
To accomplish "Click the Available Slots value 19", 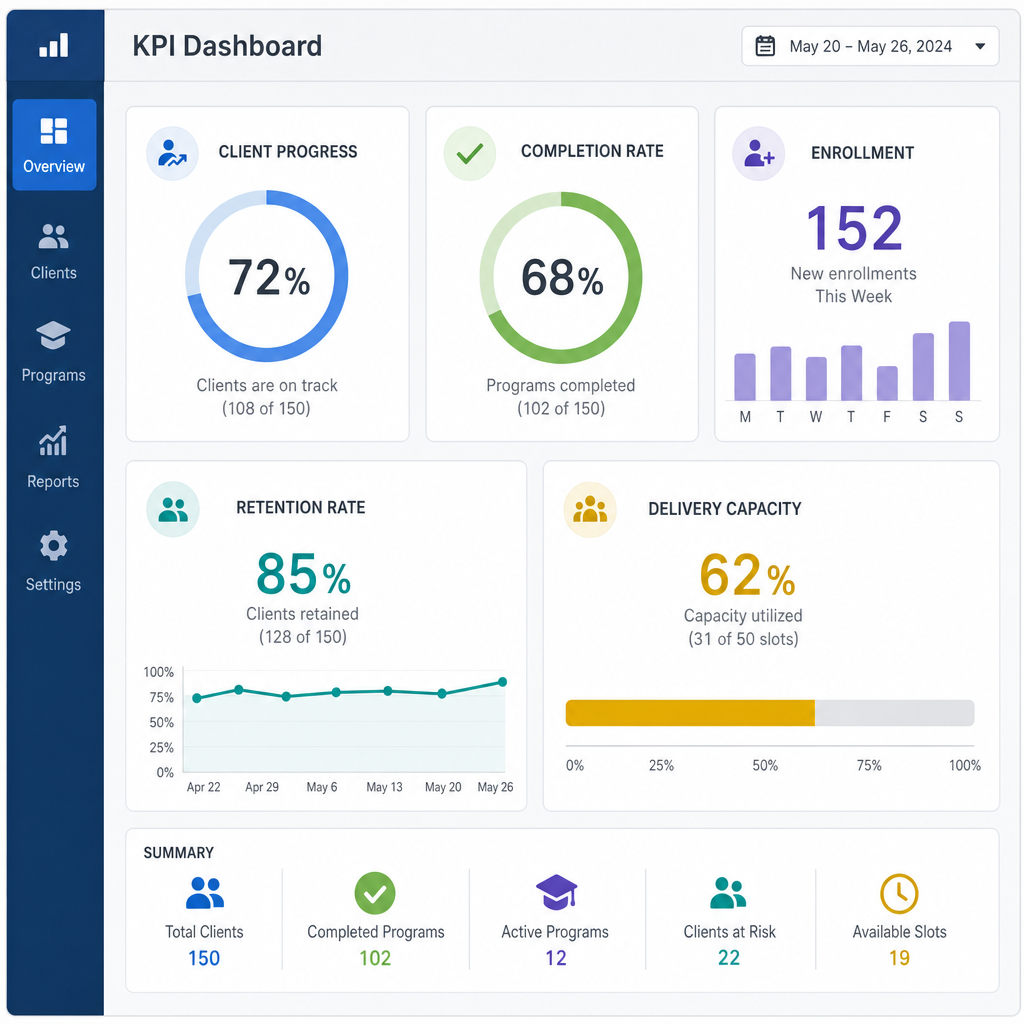I will pyautogui.click(x=899, y=958).
